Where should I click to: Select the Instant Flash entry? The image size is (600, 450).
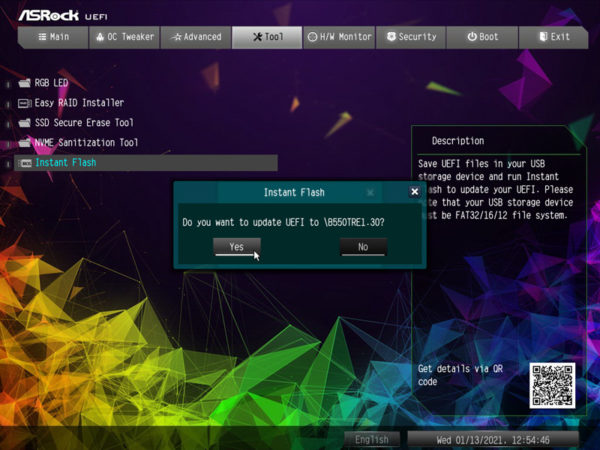click(x=66, y=162)
